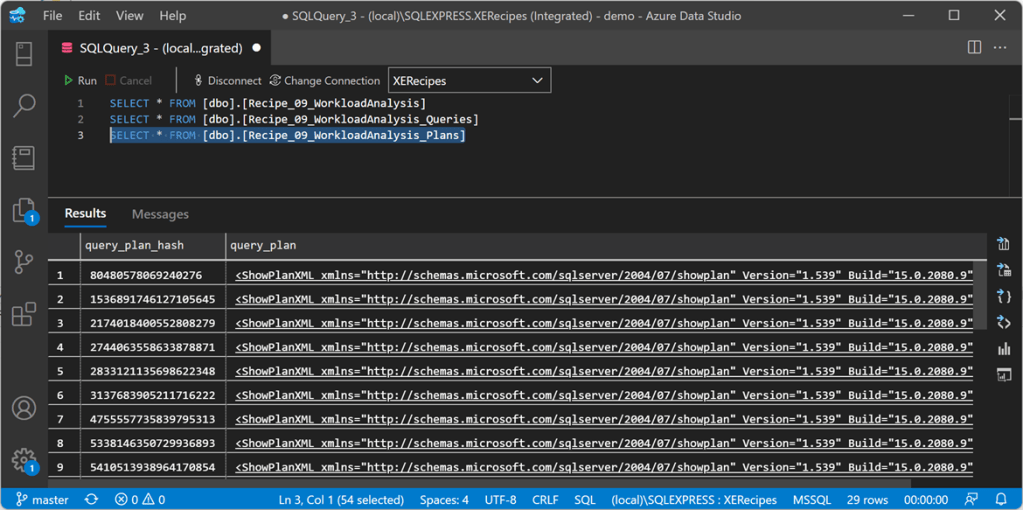Show results as Chart icon
The width and height of the screenshot is (1023, 510).
(1003, 348)
